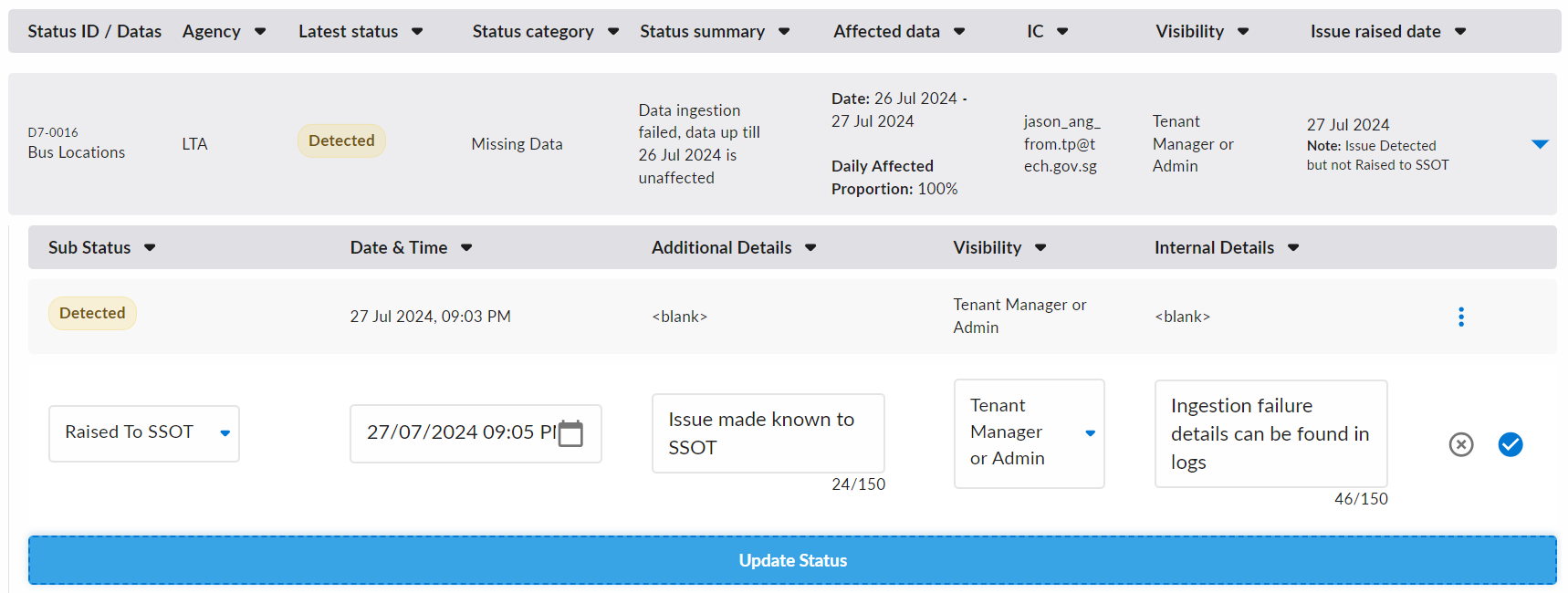Open the Additional Details column filter arrow
This screenshot has height=593, width=1568.
click(810, 248)
